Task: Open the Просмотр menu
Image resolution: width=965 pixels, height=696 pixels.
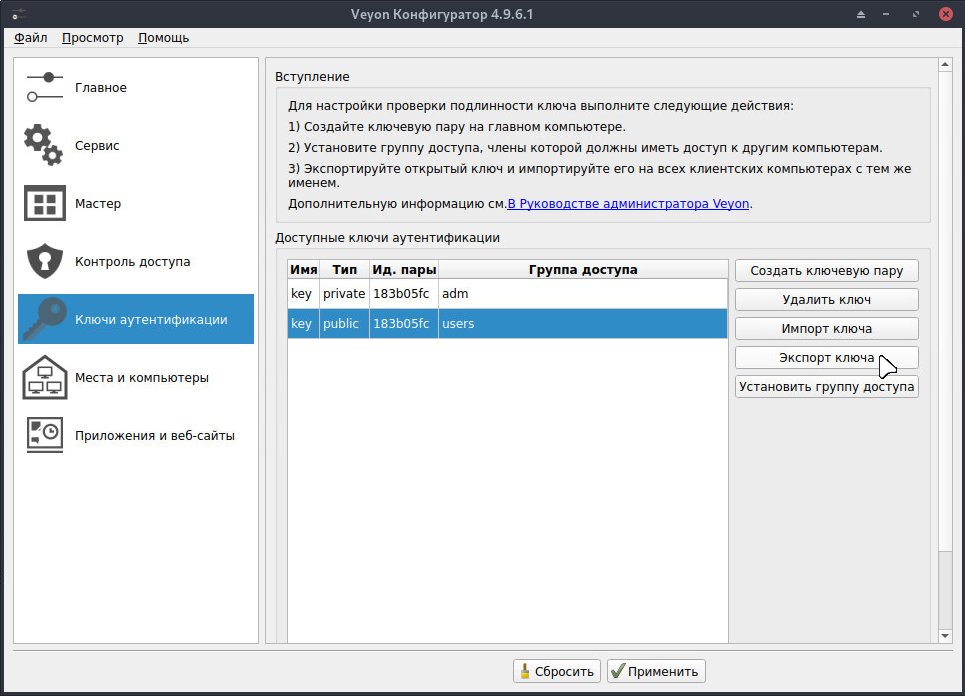Action: (92, 38)
